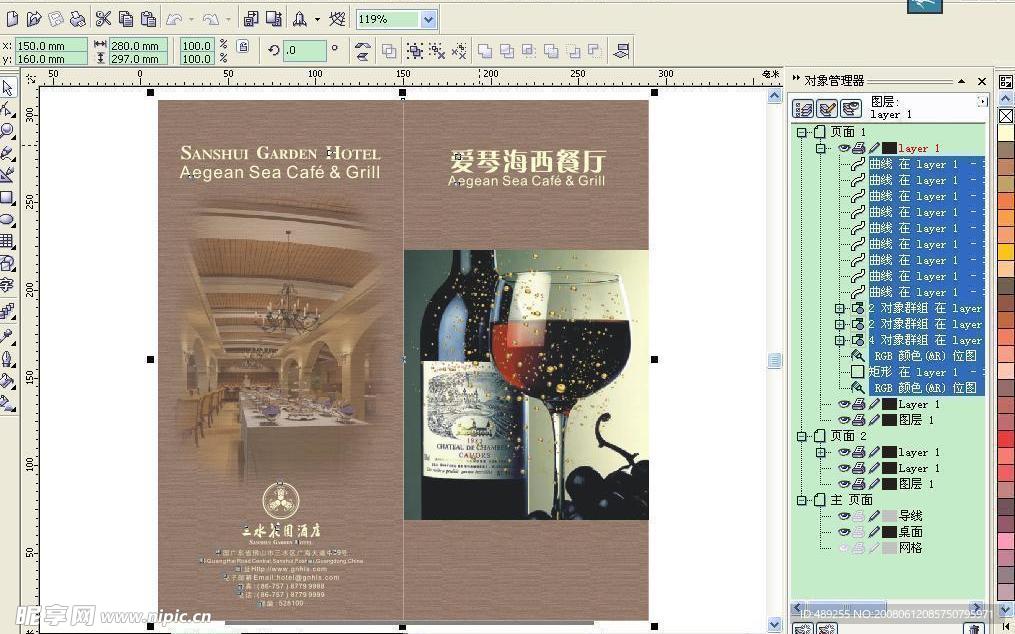Screen dimensions: 1015x634
Task: Click the Export icon
Action: click(274, 19)
